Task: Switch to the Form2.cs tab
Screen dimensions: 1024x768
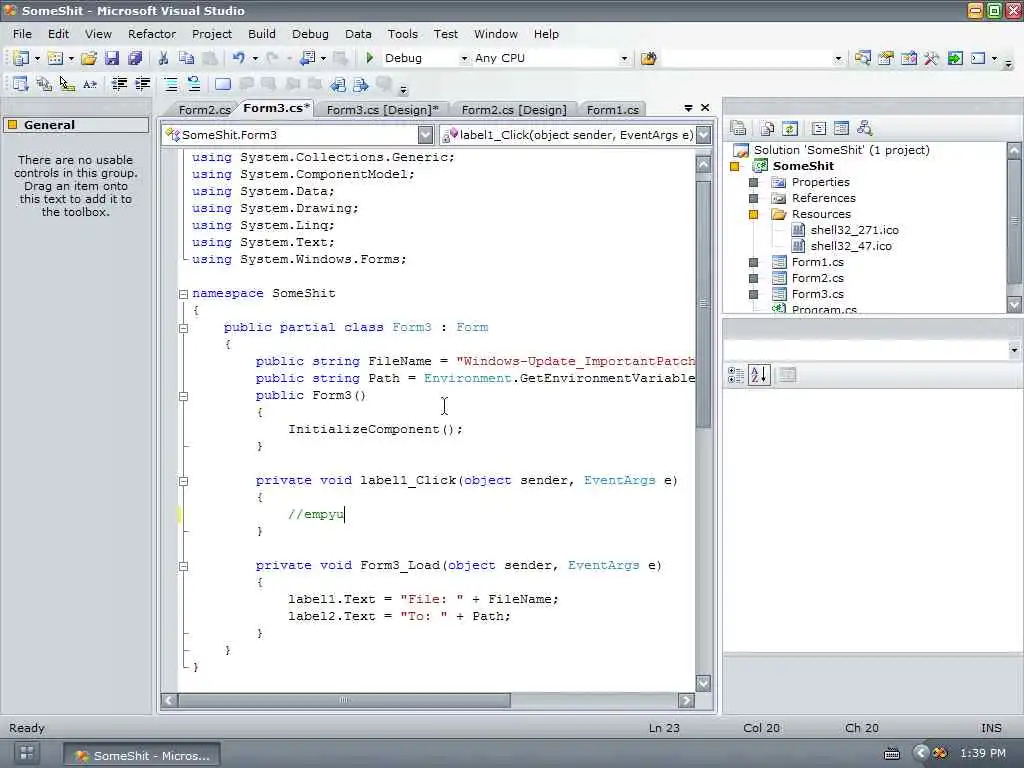Action: click(204, 110)
